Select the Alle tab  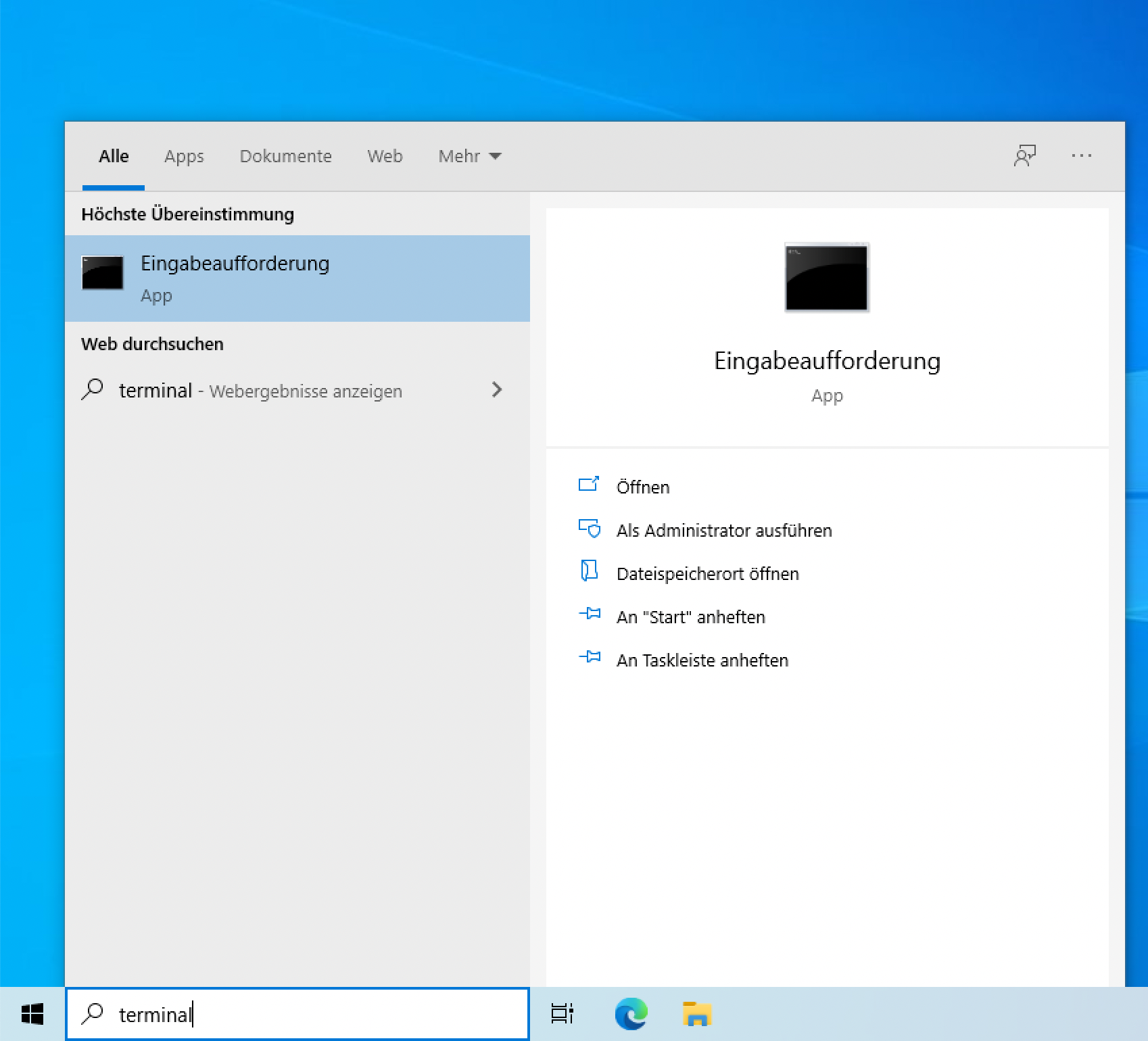click(x=114, y=156)
